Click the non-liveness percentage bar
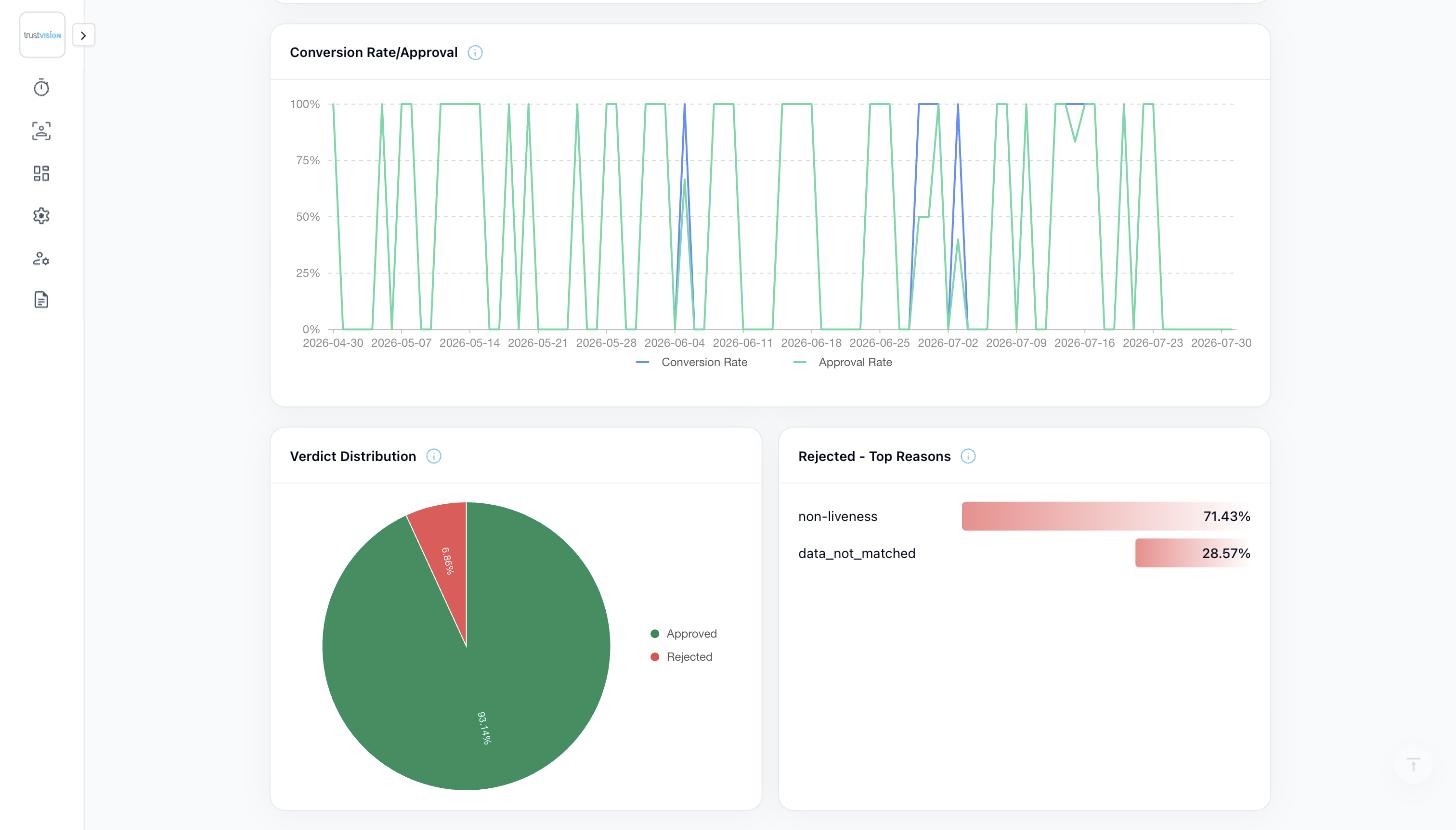The width and height of the screenshot is (1456, 830). click(1106, 516)
